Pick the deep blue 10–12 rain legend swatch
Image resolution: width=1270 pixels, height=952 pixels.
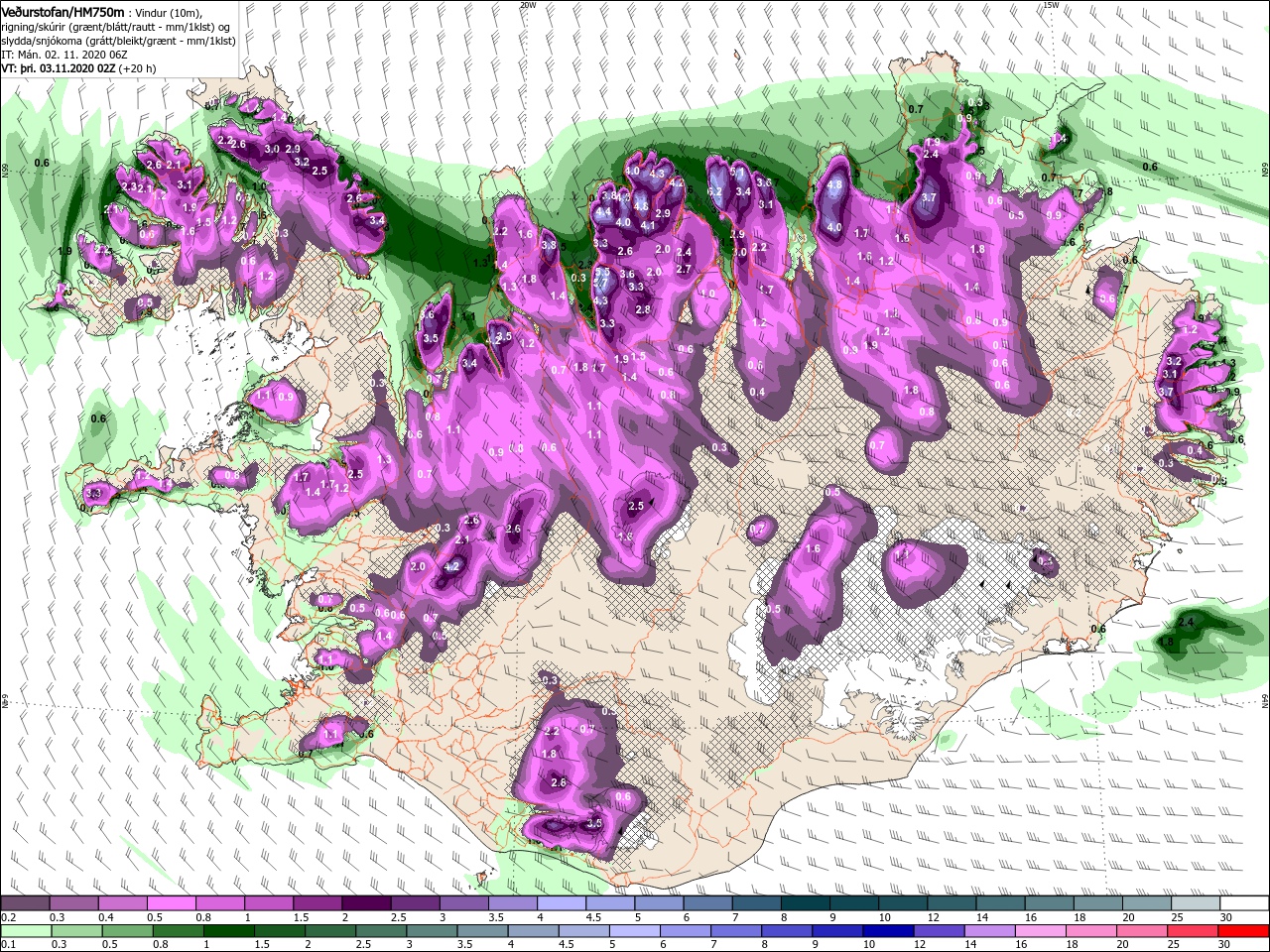(889, 931)
